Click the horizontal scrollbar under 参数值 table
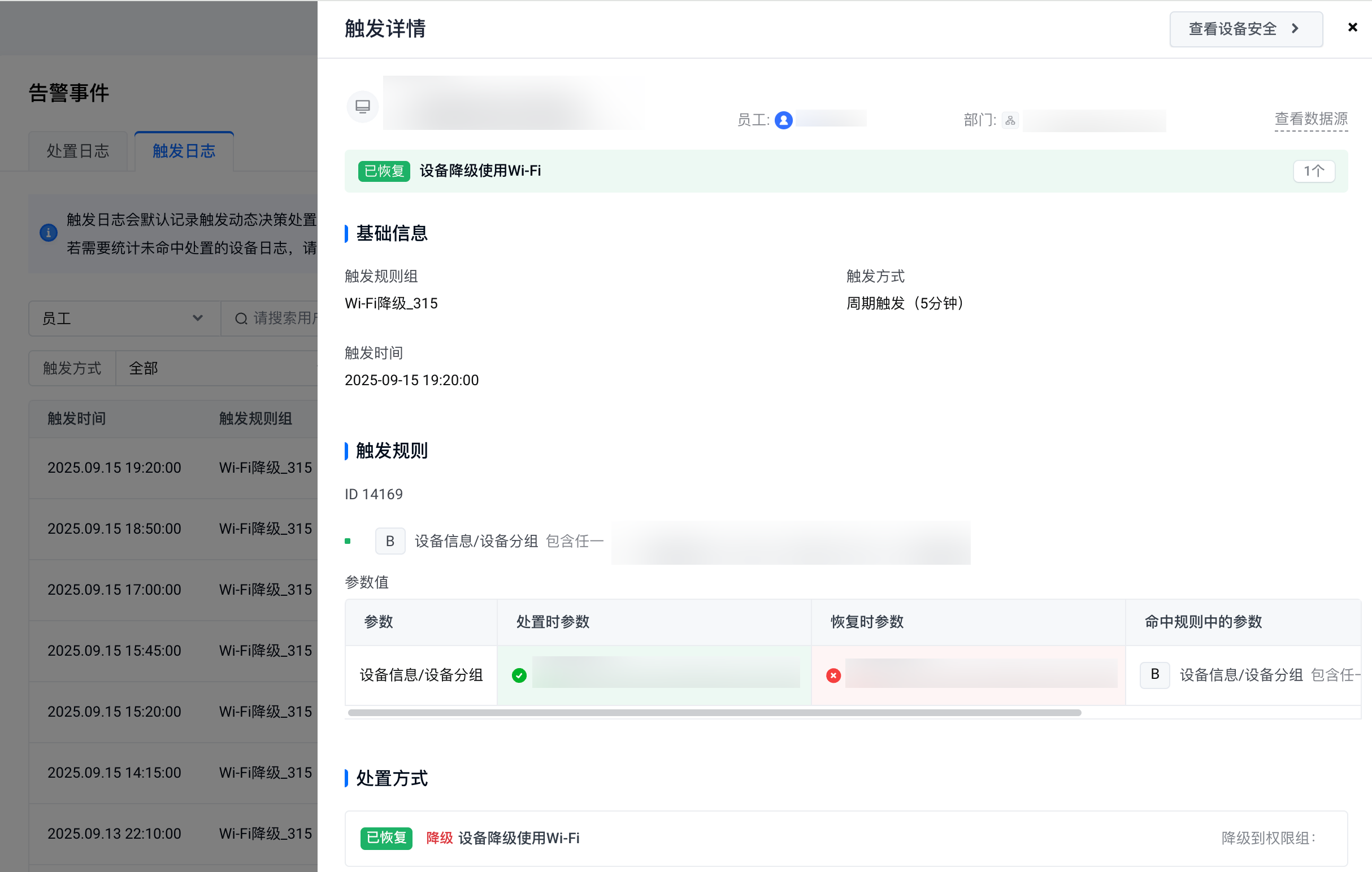 pyautogui.click(x=714, y=713)
